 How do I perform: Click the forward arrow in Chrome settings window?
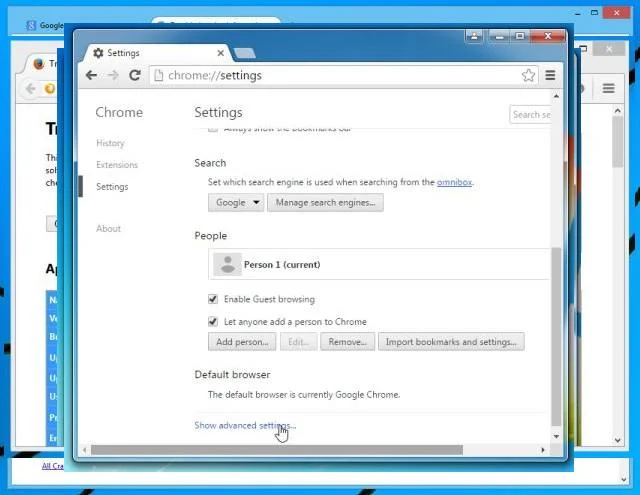(x=113, y=75)
